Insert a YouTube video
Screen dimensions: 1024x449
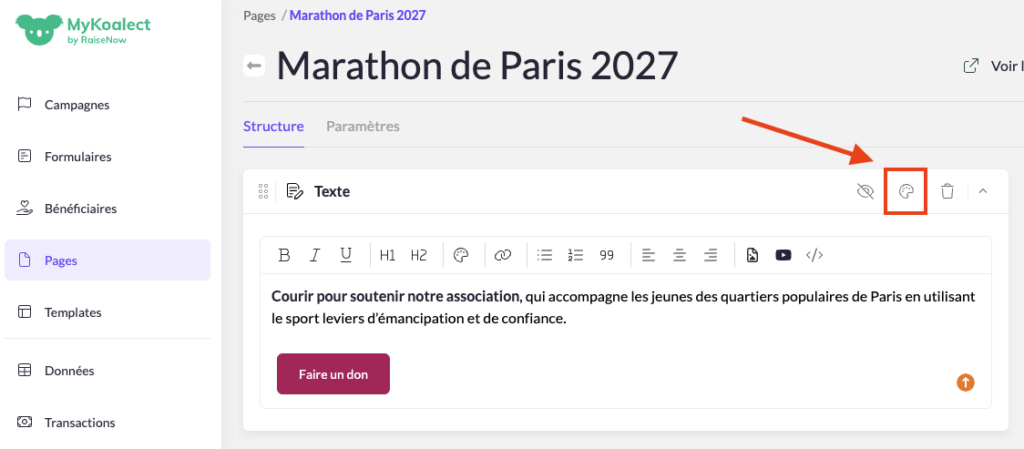783,255
